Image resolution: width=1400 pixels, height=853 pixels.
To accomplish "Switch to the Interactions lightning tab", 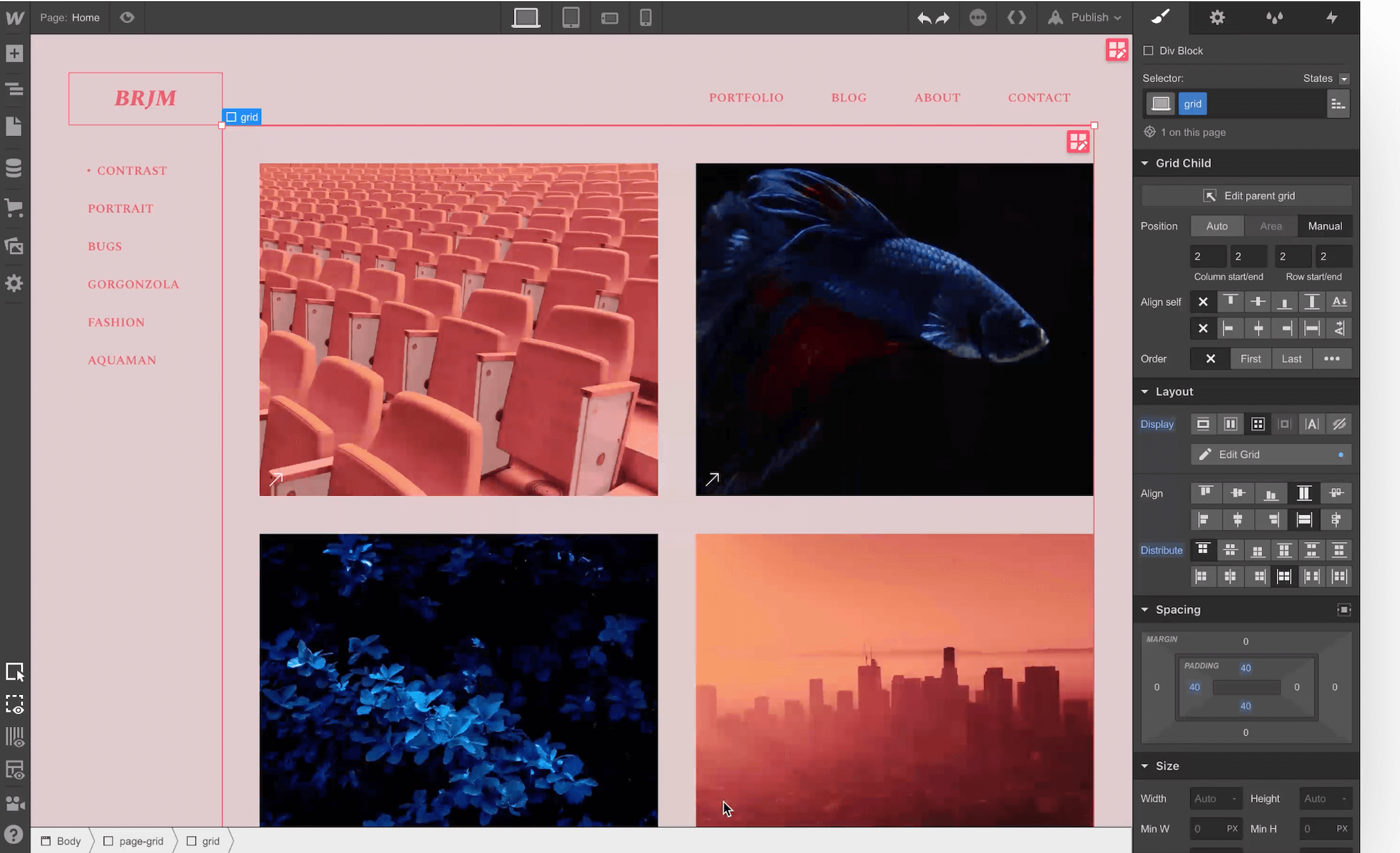I will click(1331, 18).
